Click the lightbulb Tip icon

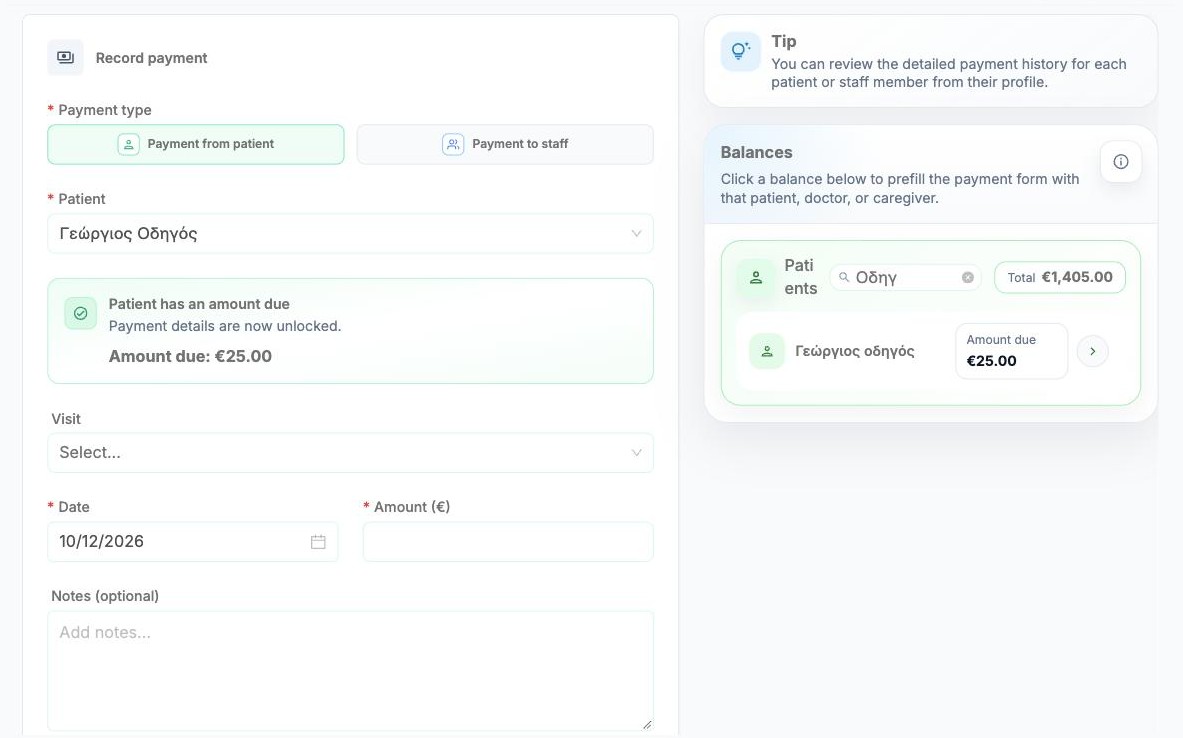[740, 51]
